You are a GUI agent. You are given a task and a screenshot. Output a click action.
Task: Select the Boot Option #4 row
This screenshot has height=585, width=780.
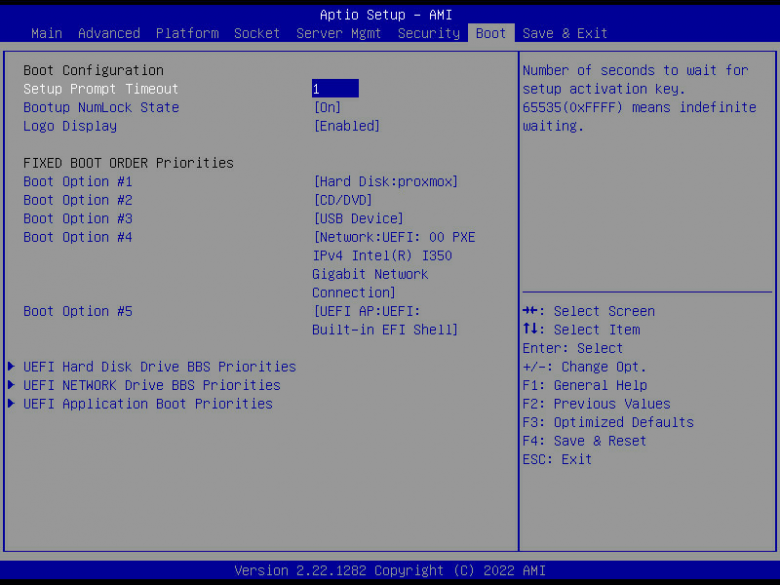[78, 237]
